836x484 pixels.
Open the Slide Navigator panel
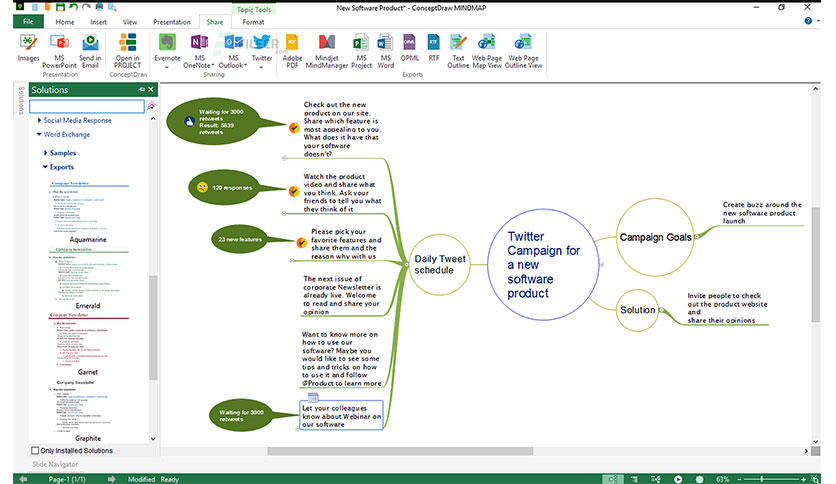click(x=55, y=464)
